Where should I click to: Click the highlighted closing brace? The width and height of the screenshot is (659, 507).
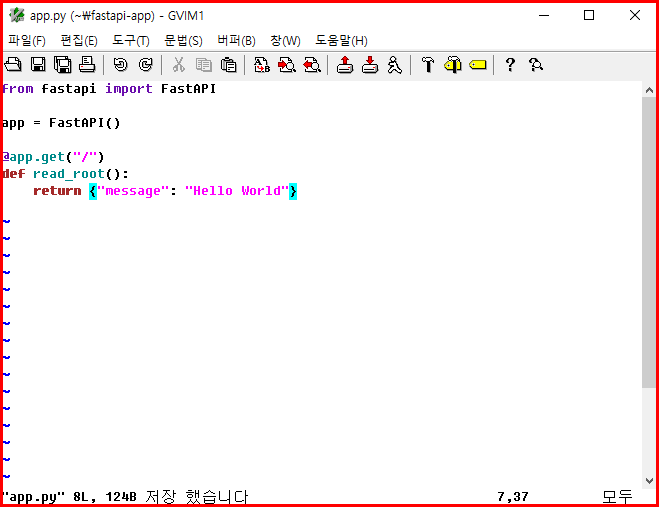(x=293, y=191)
